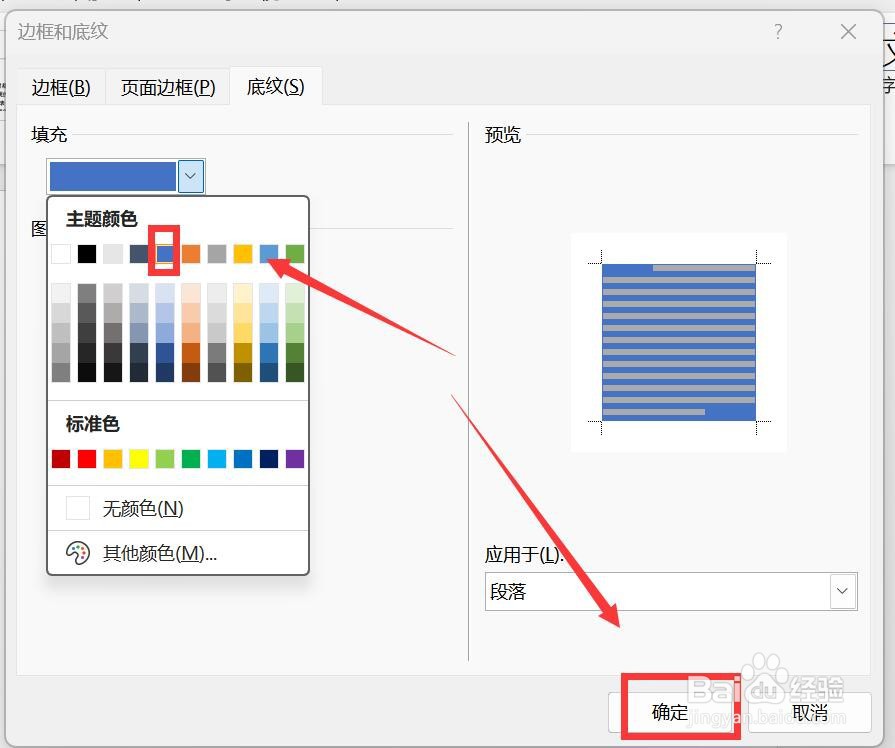Switch to the 页面边框 tab

(x=167, y=87)
